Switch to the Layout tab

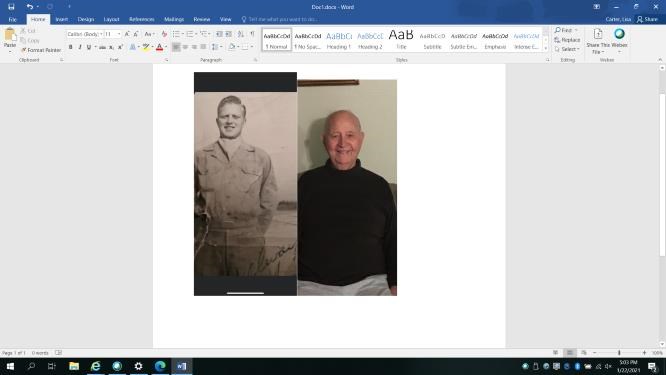pyautogui.click(x=111, y=20)
